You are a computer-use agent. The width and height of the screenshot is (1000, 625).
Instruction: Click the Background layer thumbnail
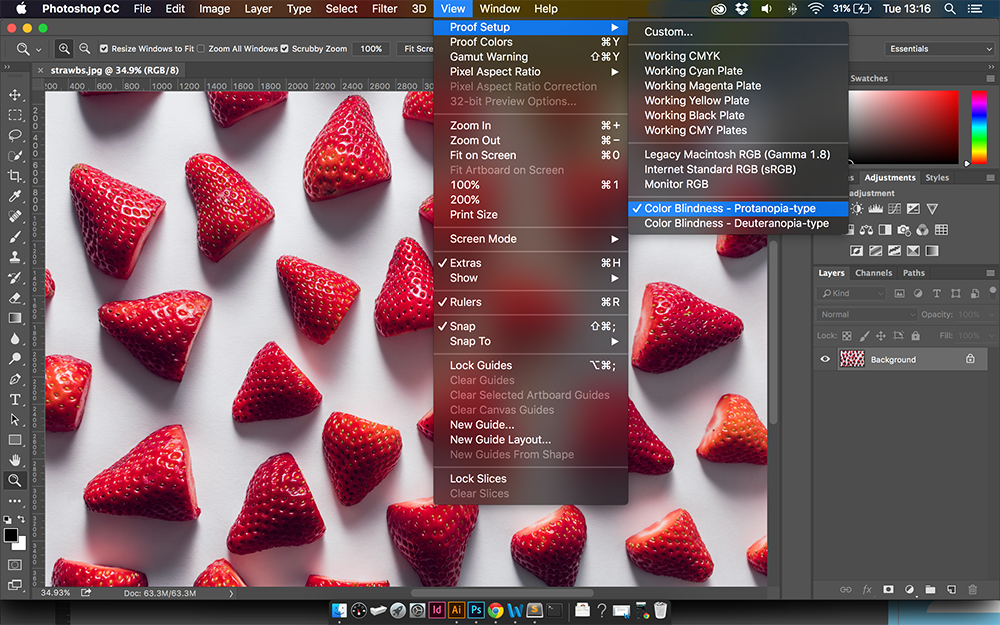pyautogui.click(x=852, y=359)
